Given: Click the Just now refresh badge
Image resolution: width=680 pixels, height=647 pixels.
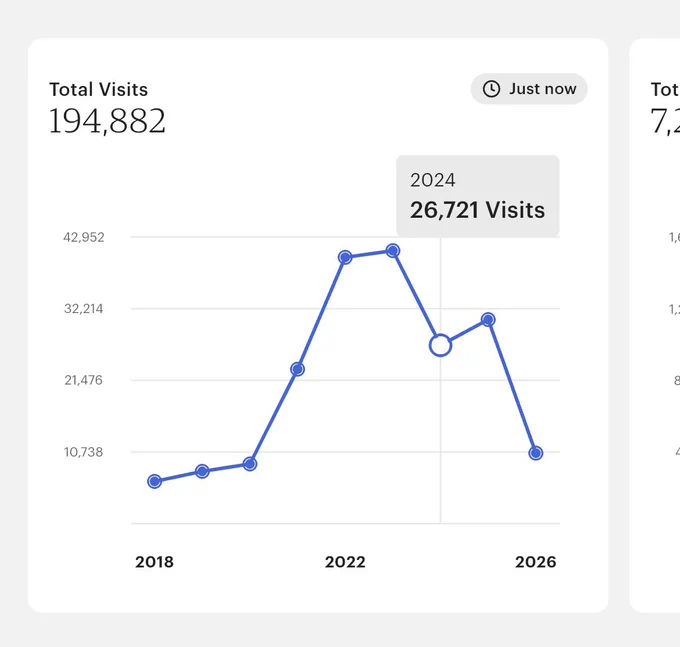Looking at the screenshot, I should 529,89.
